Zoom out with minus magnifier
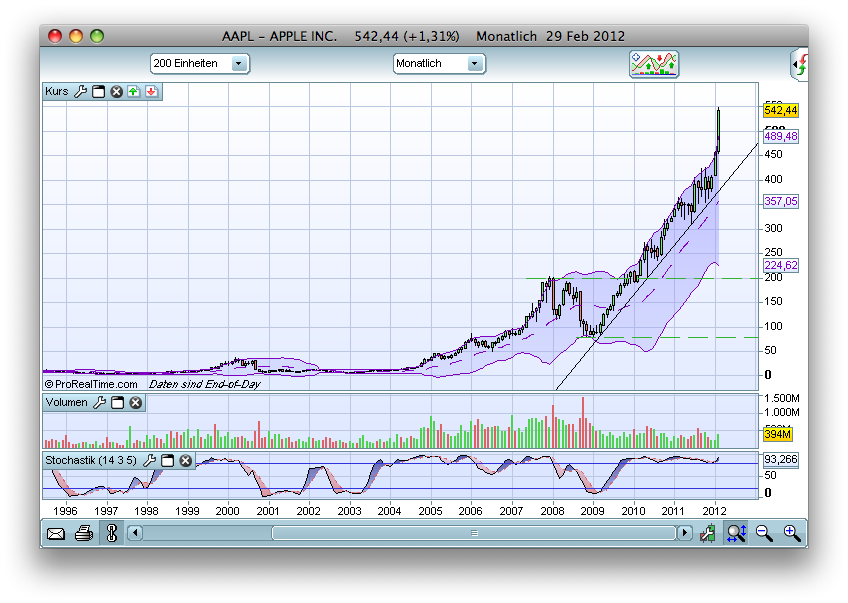The image size is (848, 603). (764, 533)
